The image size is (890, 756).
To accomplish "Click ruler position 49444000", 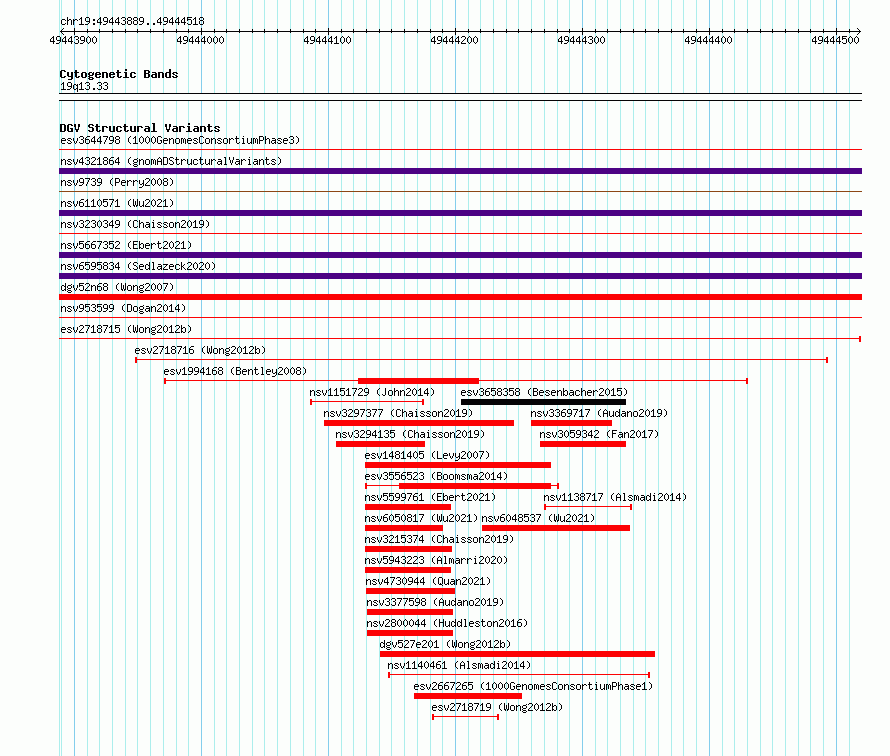I will (200, 40).
